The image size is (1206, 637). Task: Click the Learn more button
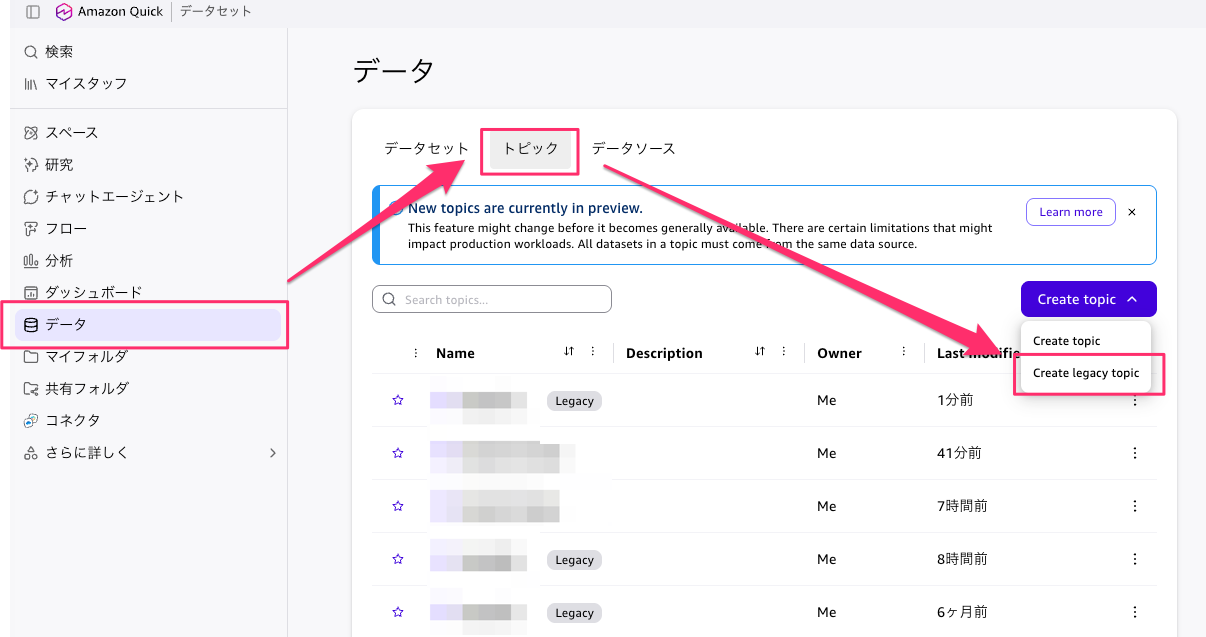coord(1070,212)
